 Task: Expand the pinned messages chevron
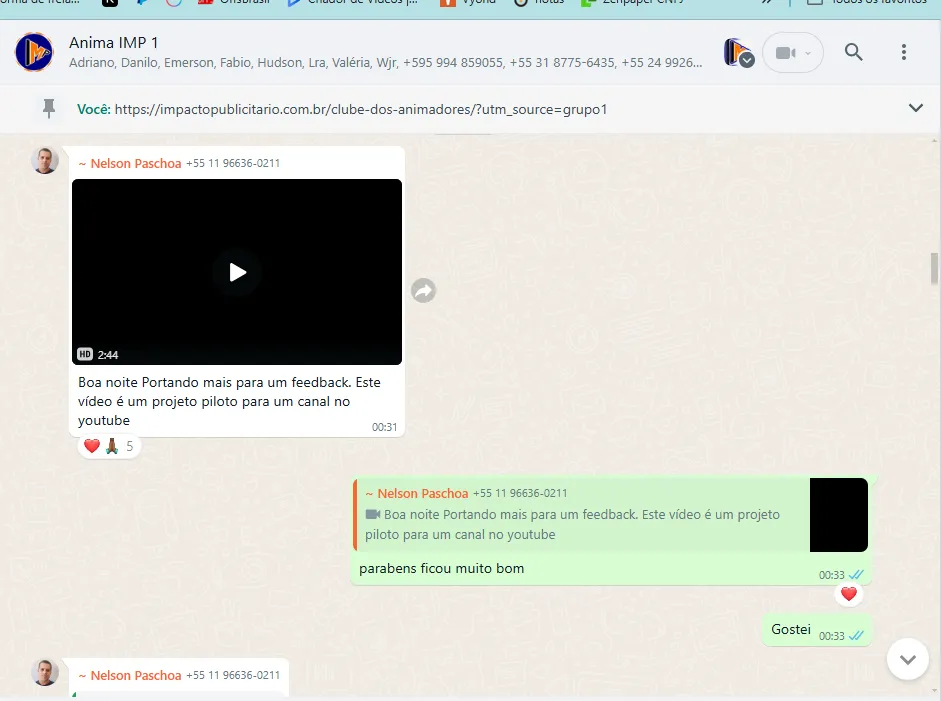916,108
